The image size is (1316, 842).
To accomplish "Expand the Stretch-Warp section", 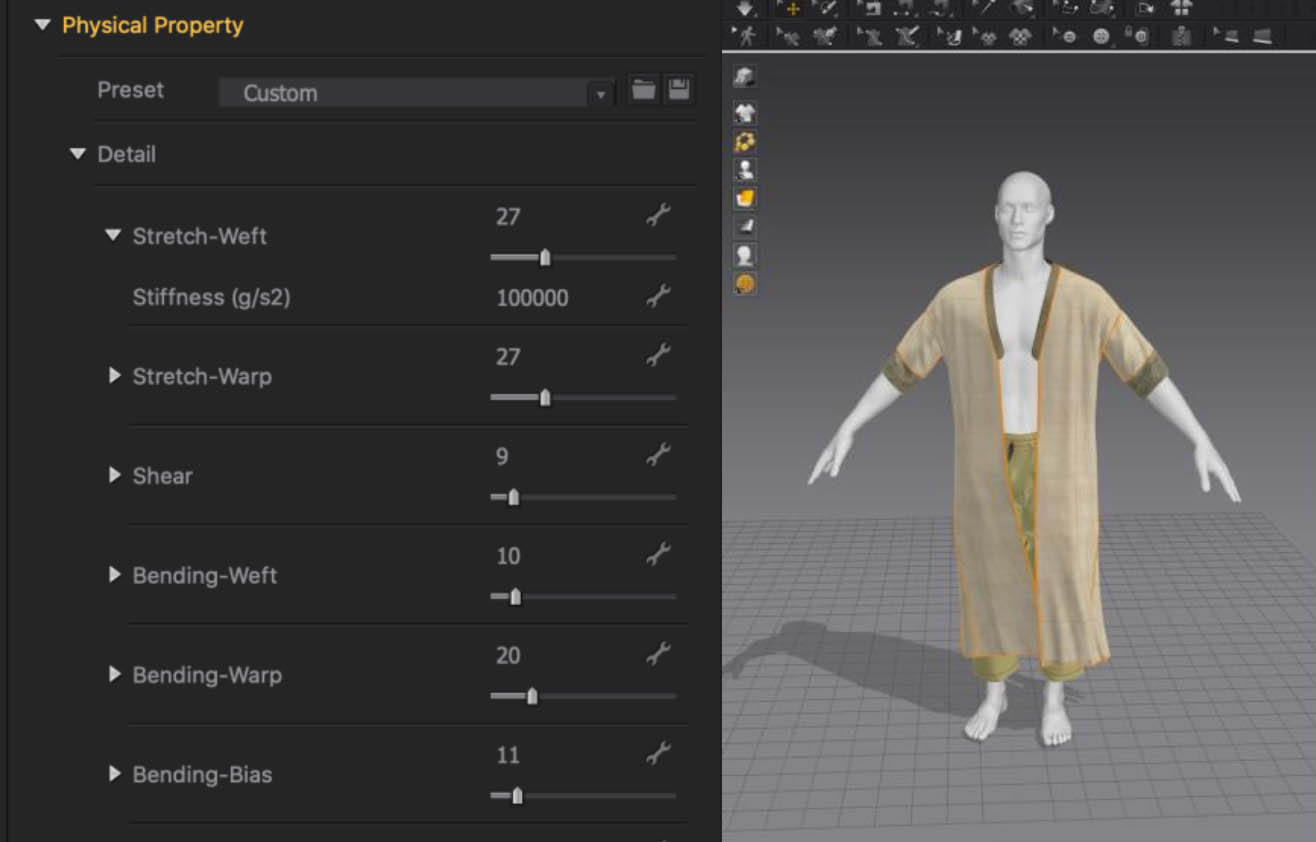I will point(114,376).
